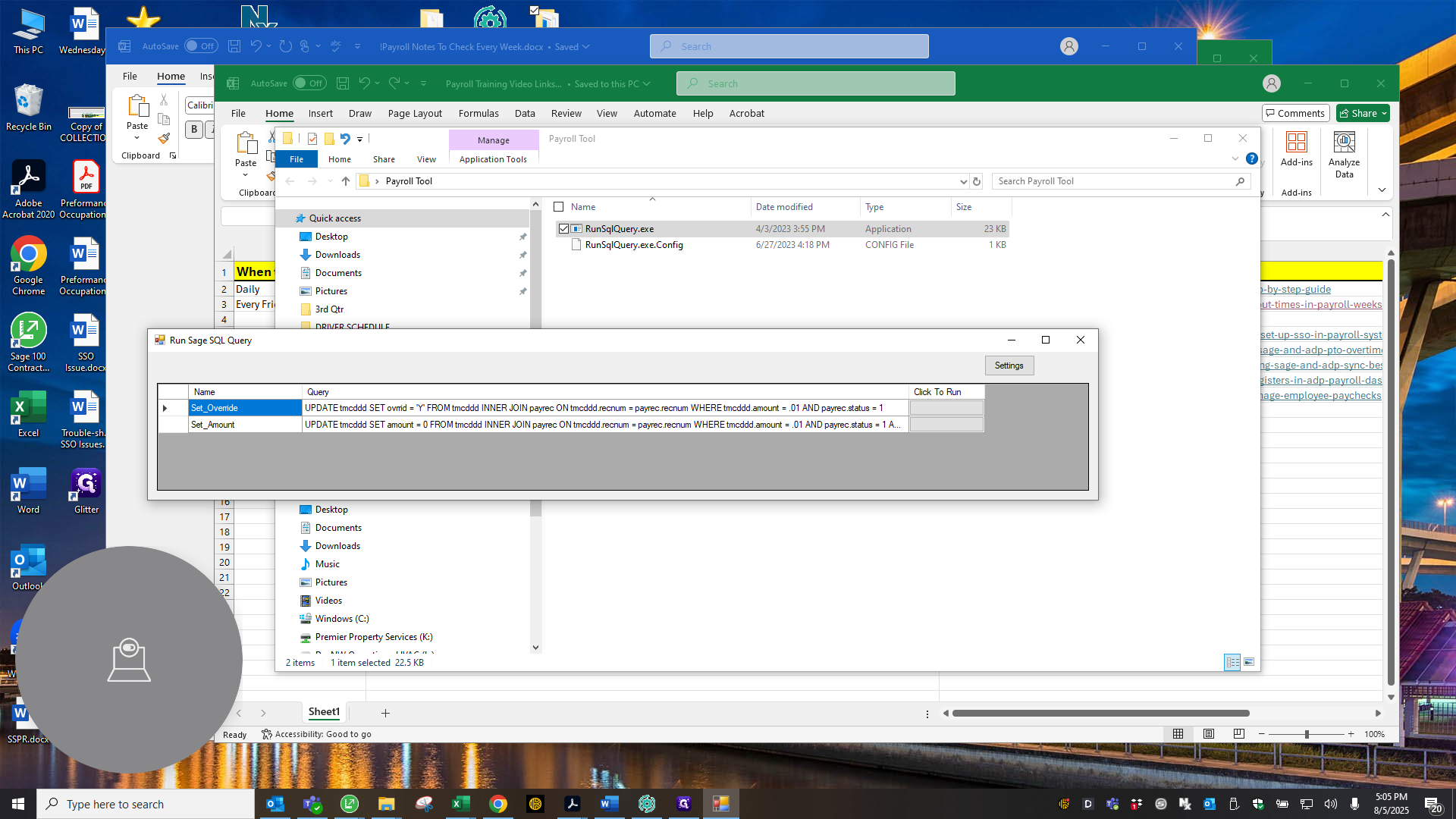Screen dimensions: 1456x819
Task: Add a new sheet with the plus icon
Action: 385,713
